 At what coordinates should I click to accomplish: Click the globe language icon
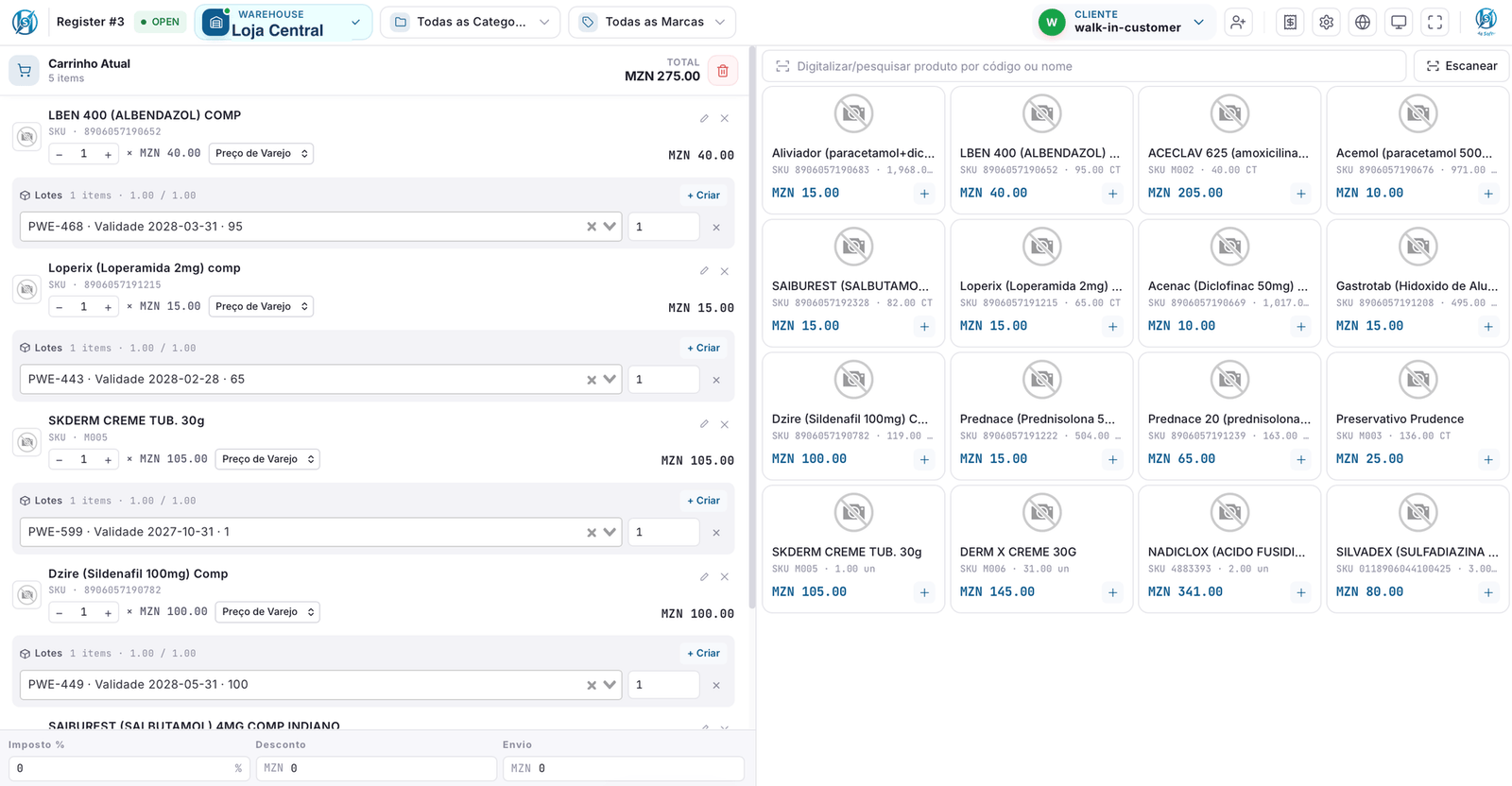coord(1363,22)
